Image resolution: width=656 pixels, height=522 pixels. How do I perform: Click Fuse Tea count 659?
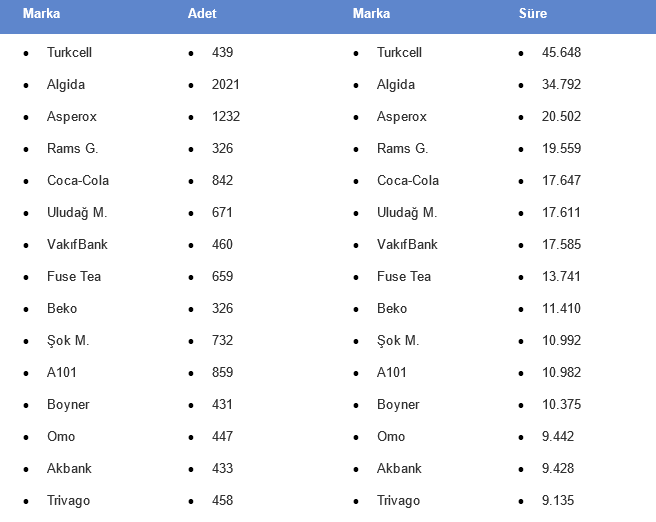(x=222, y=276)
